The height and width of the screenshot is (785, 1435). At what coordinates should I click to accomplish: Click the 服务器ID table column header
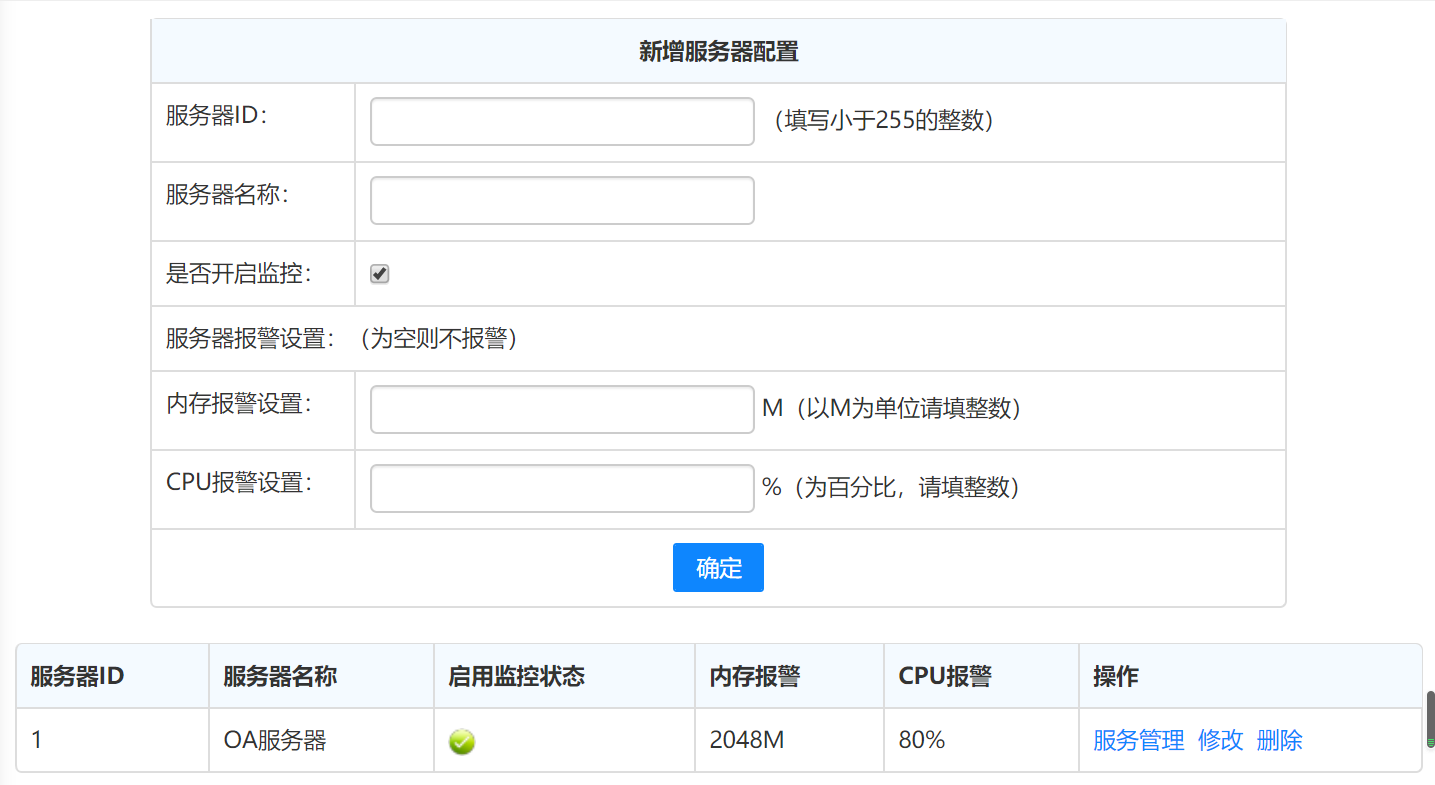coord(77,676)
